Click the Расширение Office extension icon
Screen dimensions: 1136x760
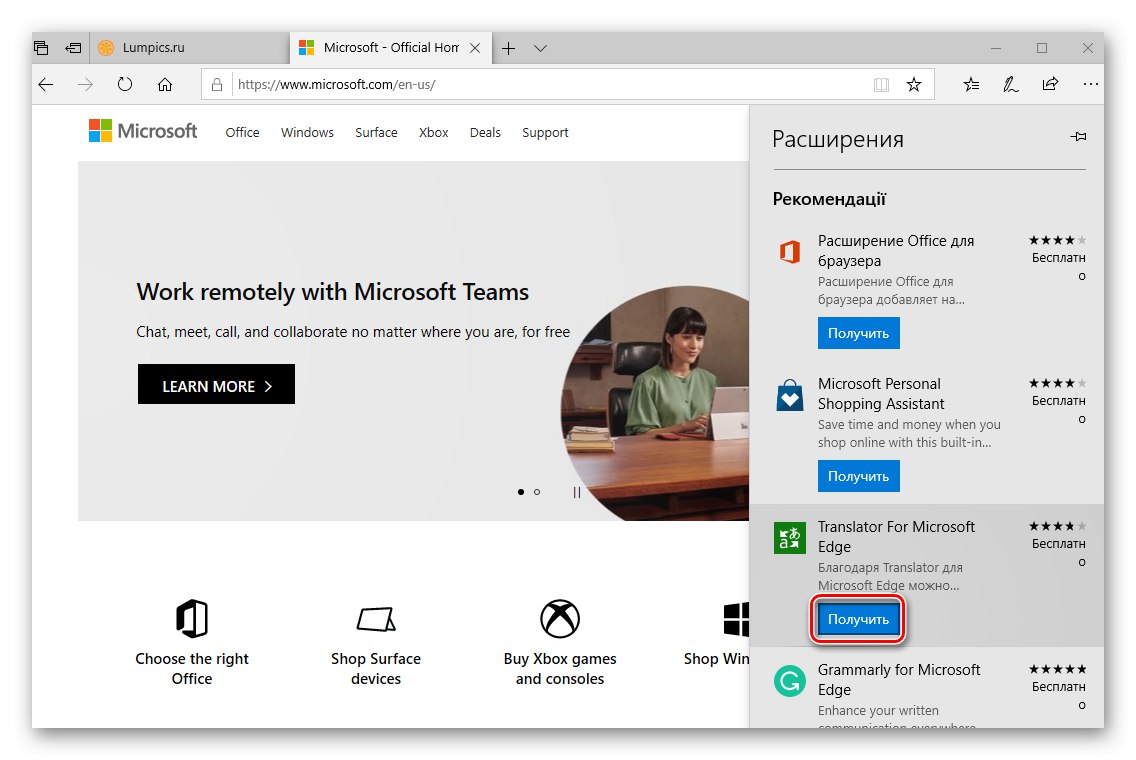pos(789,251)
